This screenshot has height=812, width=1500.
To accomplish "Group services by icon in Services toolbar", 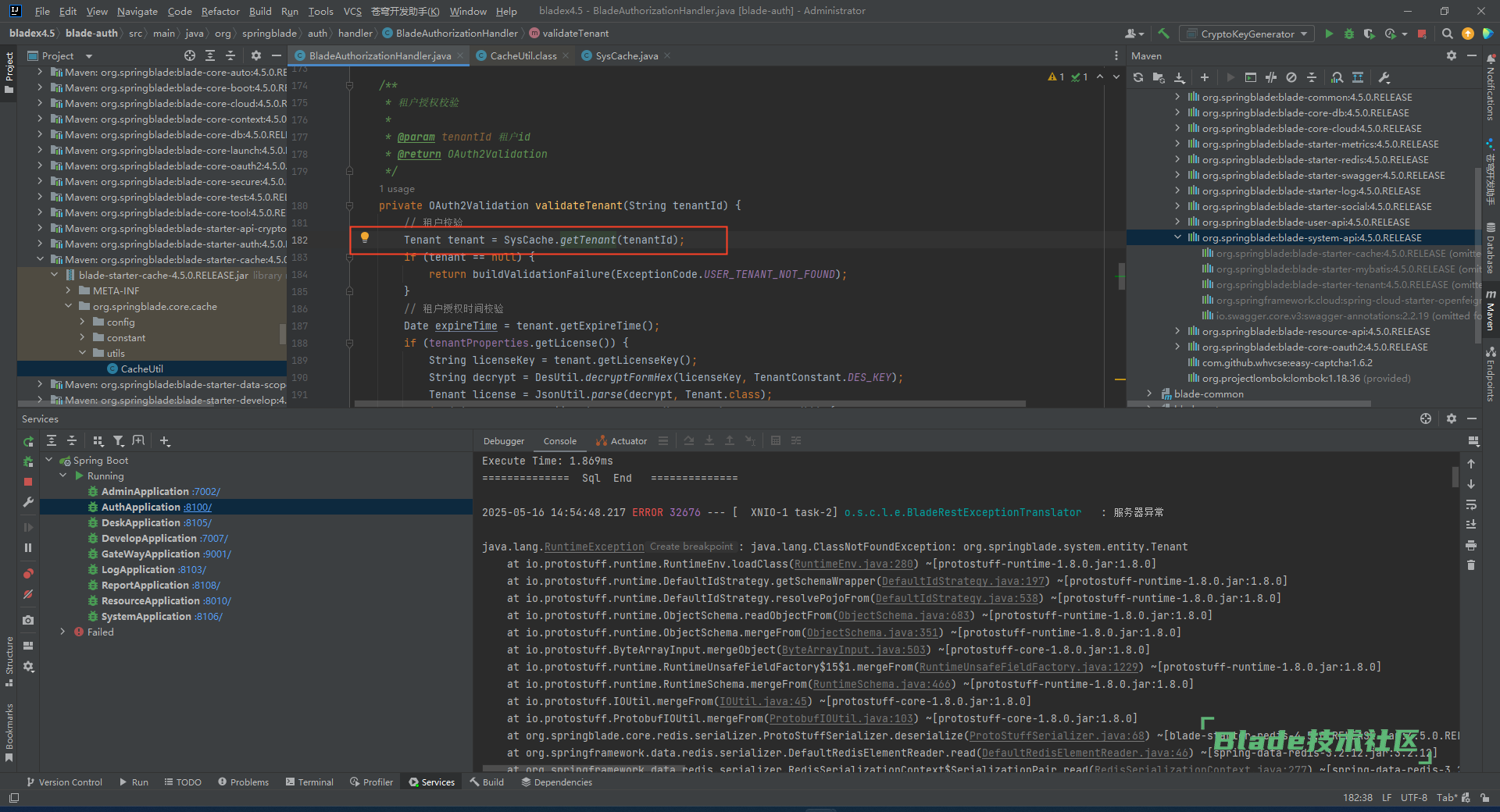I will pyautogui.click(x=98, y=441).
